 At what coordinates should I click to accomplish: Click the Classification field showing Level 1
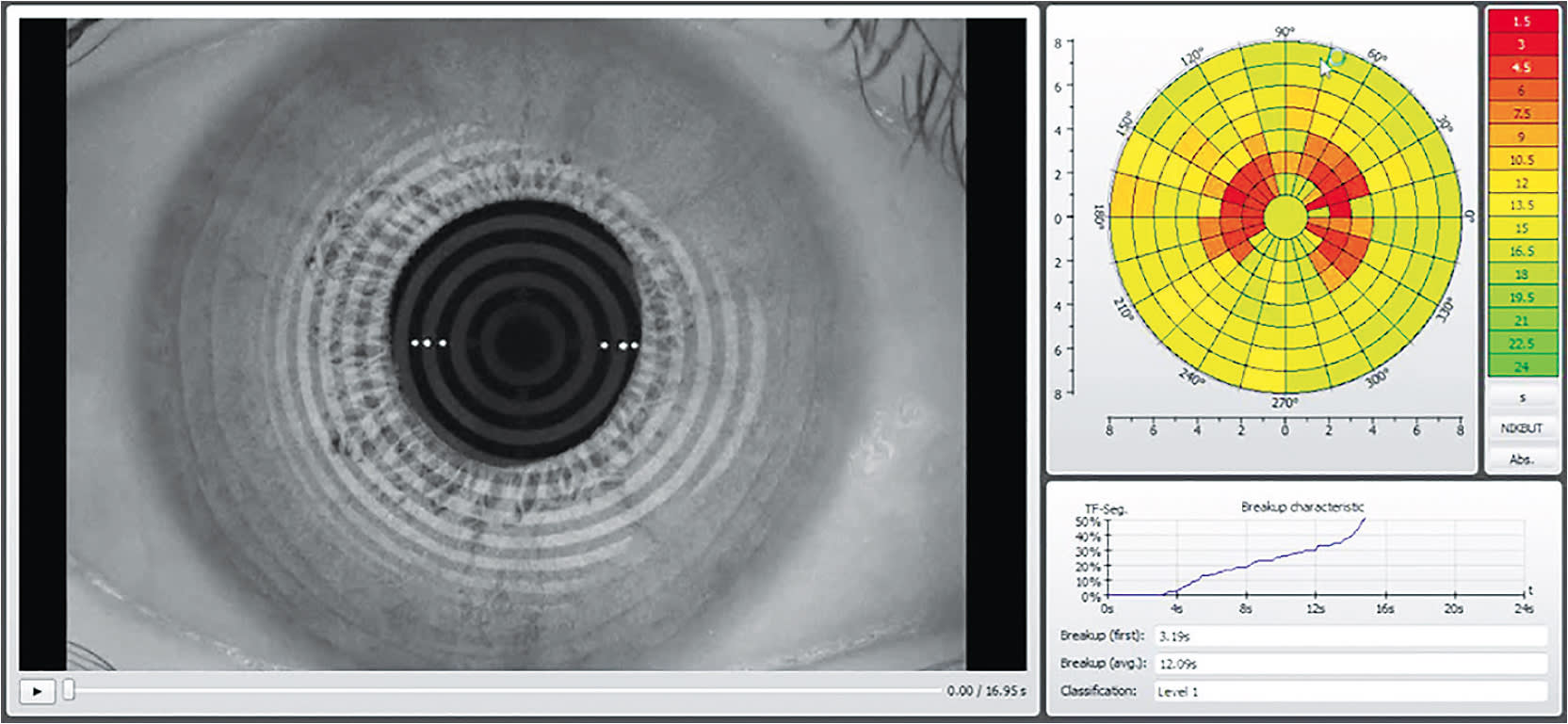[1351, 691]
